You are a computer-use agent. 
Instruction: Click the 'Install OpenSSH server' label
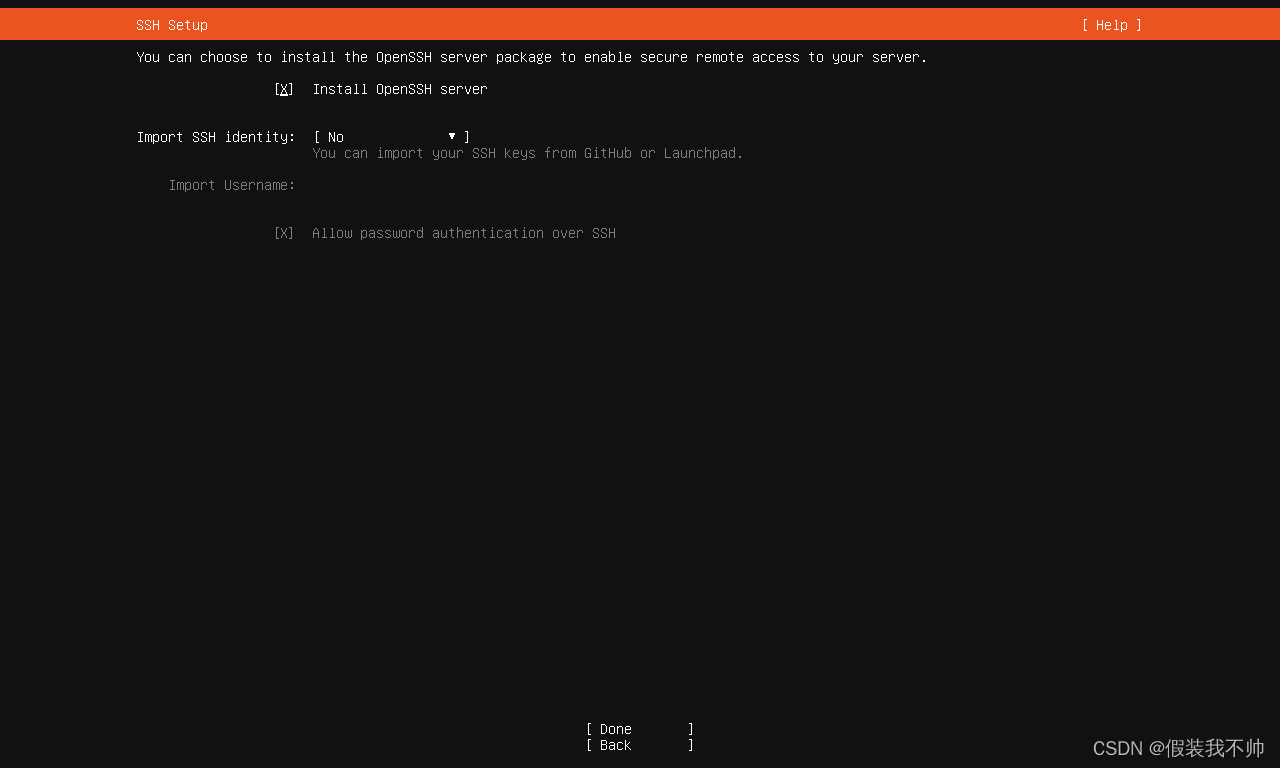click(400, 89)
